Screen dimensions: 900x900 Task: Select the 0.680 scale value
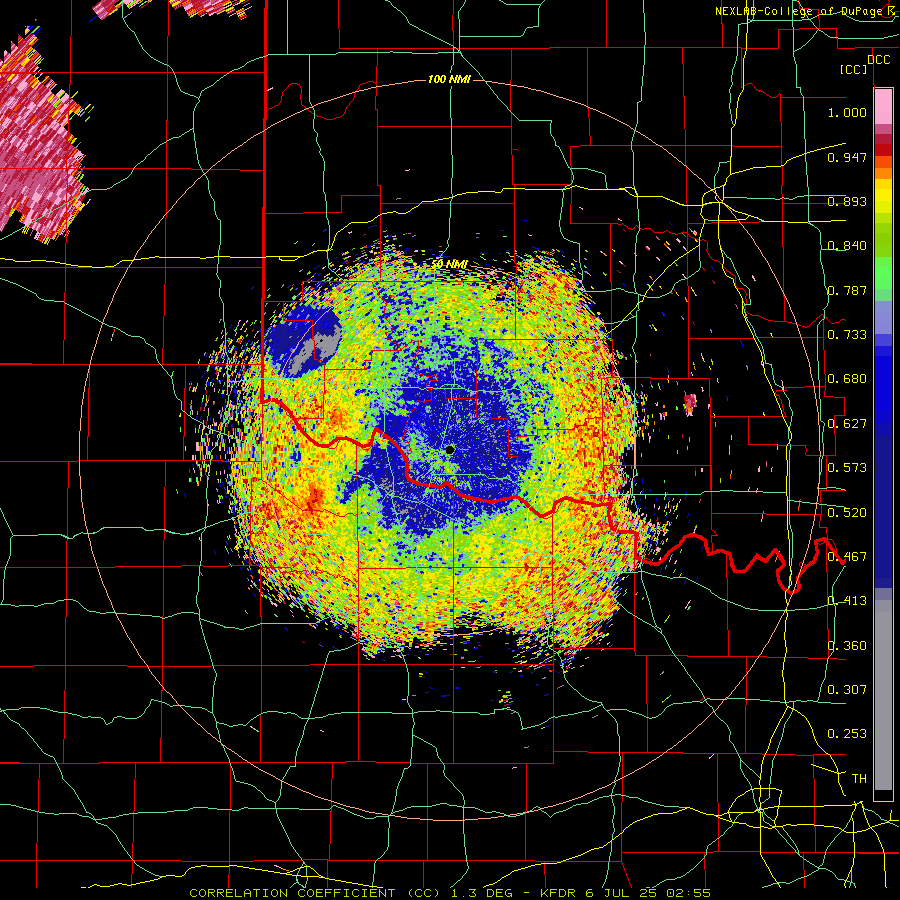[847, 379]
